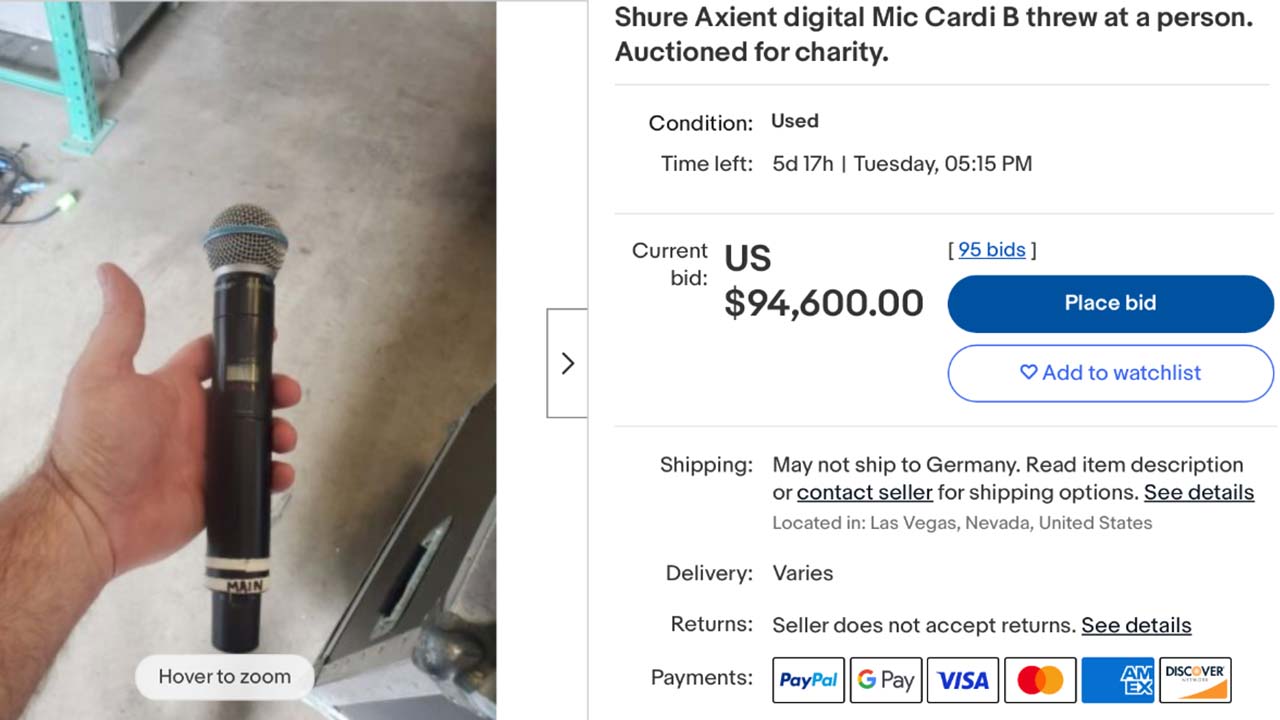Follow the contact seller link
This screenshot has width=1280, height=720.
point(864,492)
